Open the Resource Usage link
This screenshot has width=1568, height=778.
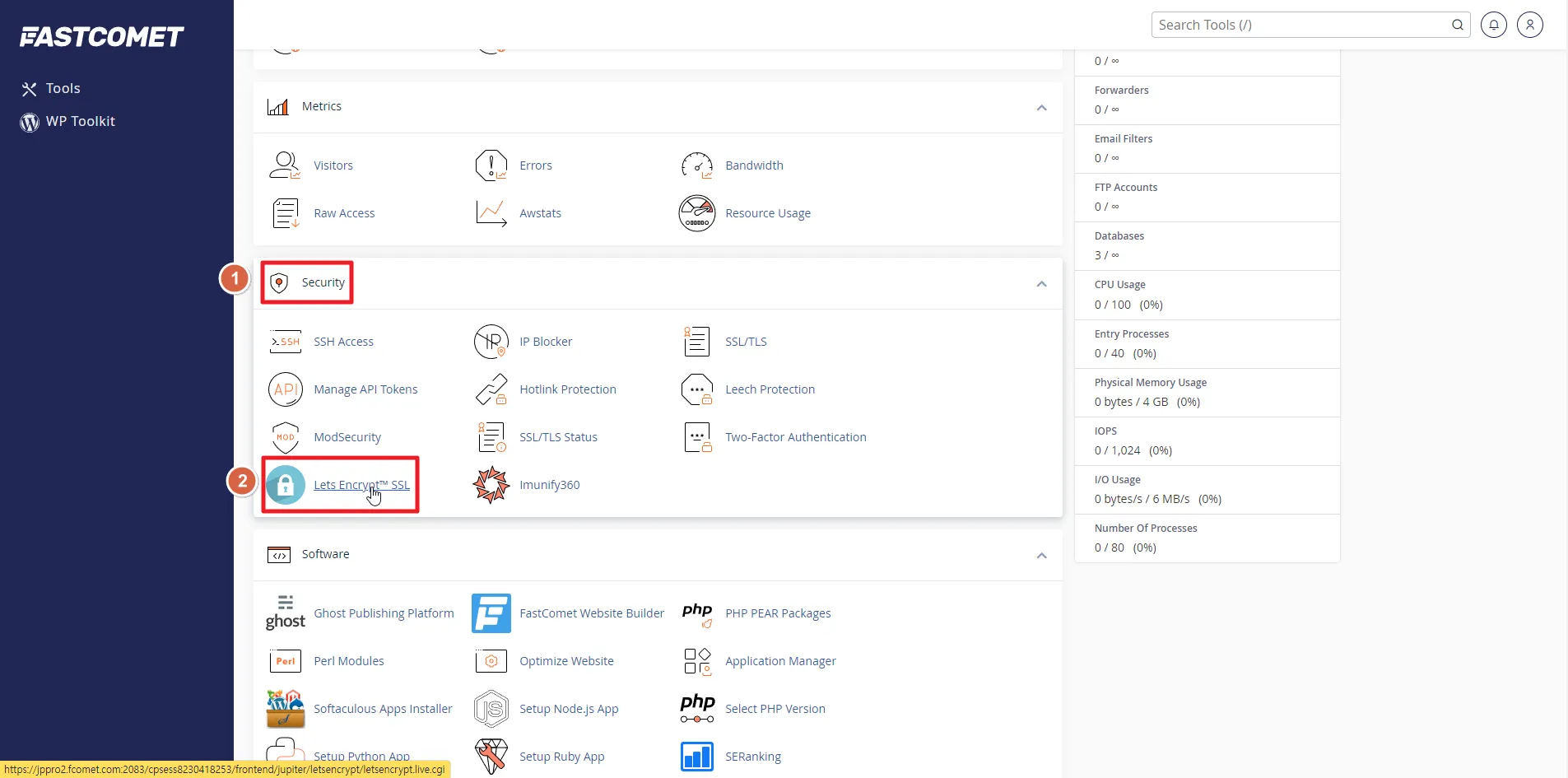point(768,213)
